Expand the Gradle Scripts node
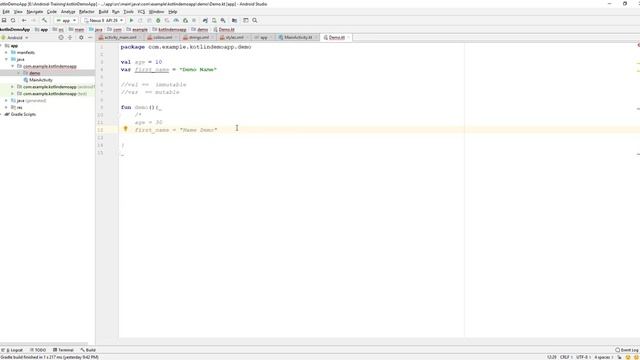This screenshot has height=360, width=640. (x=2, y=114)
